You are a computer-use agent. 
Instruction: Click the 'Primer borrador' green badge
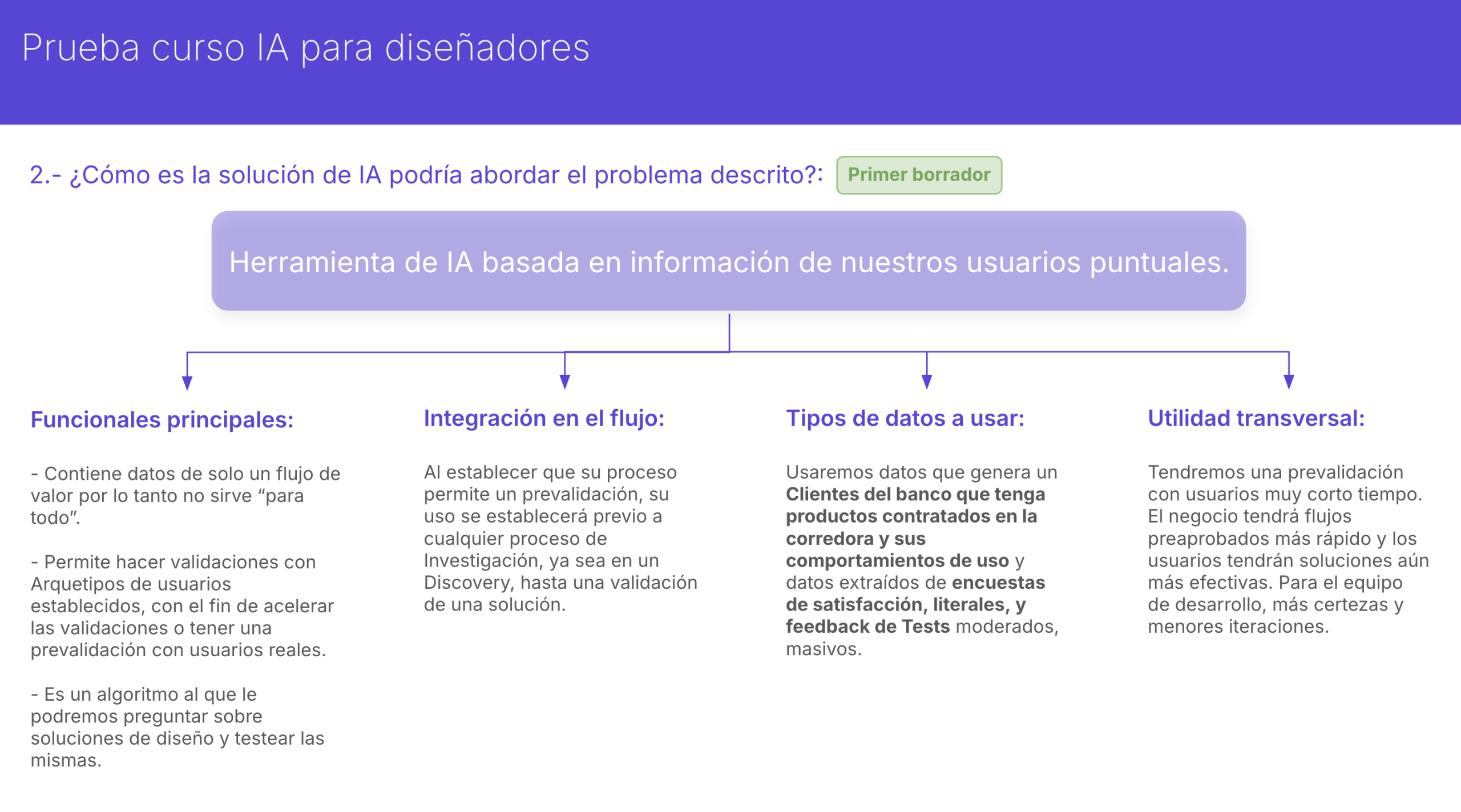(x=918, y=175)
